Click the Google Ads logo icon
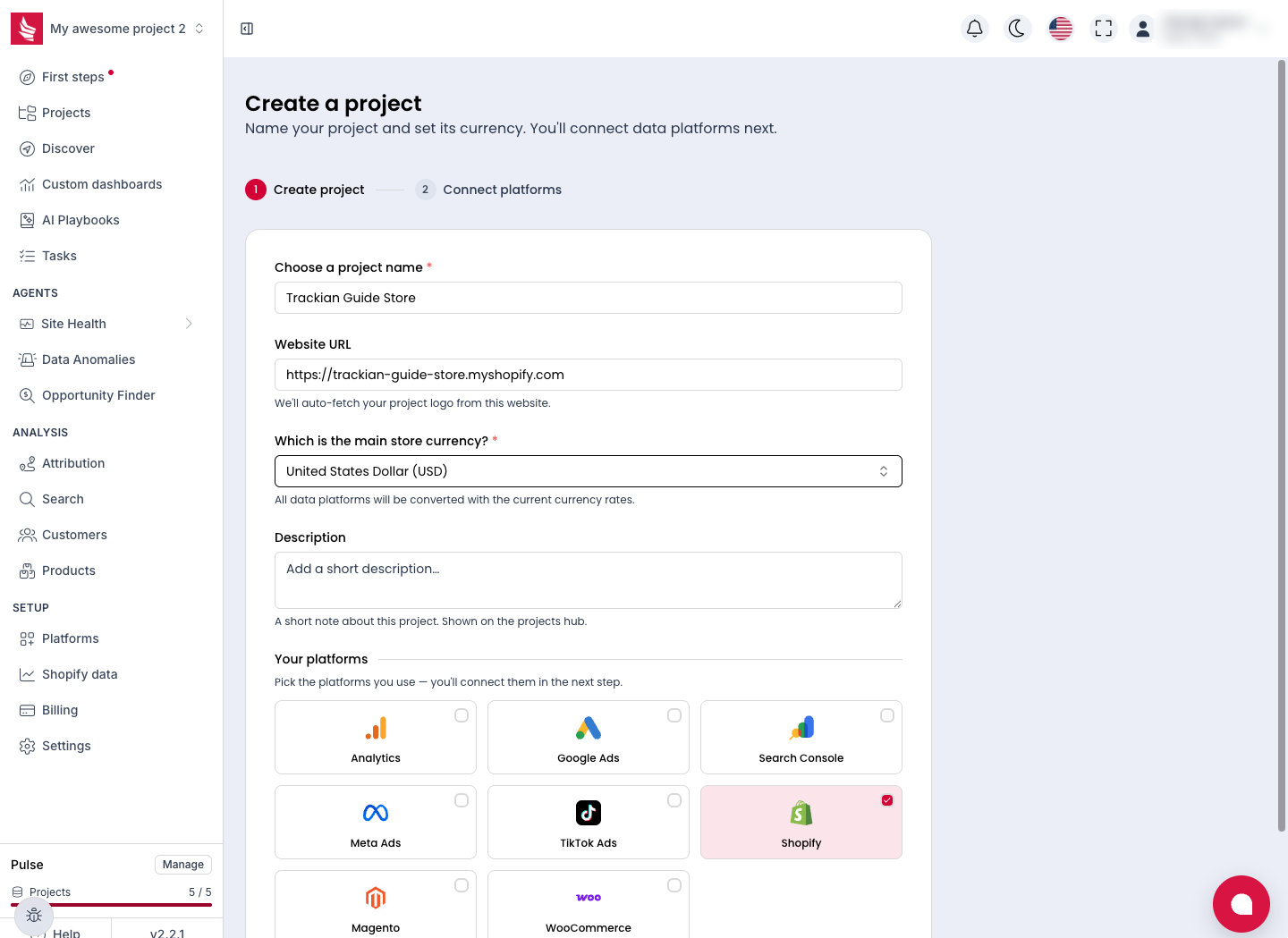Screen dimensions: 1288x938 tap(589, 728)
